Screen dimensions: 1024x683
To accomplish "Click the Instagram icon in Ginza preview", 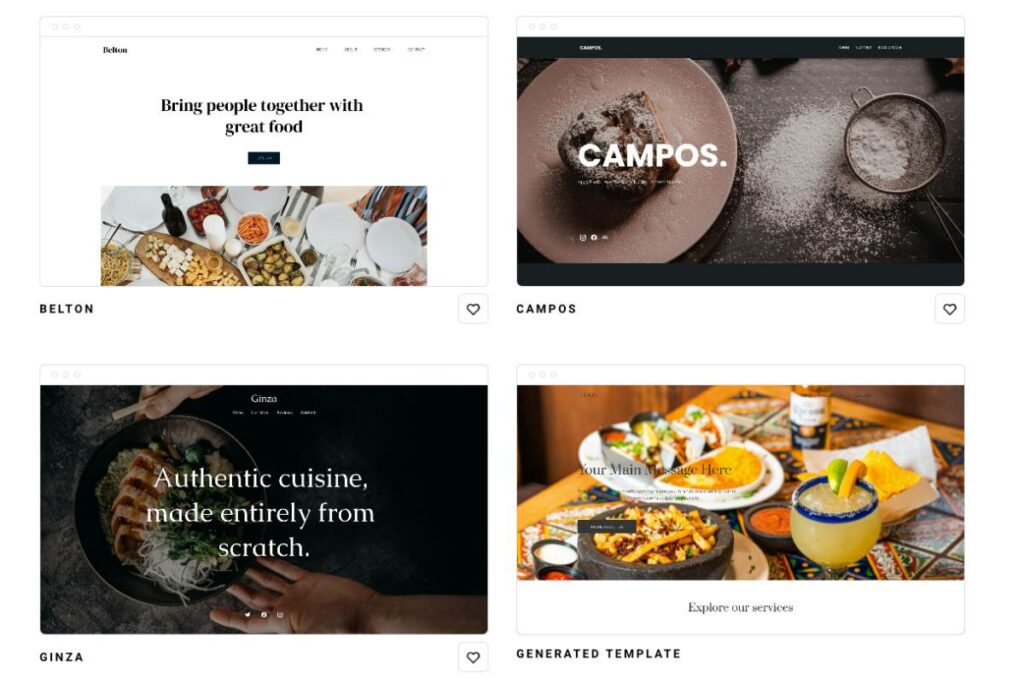I will [x=280, y=614].
